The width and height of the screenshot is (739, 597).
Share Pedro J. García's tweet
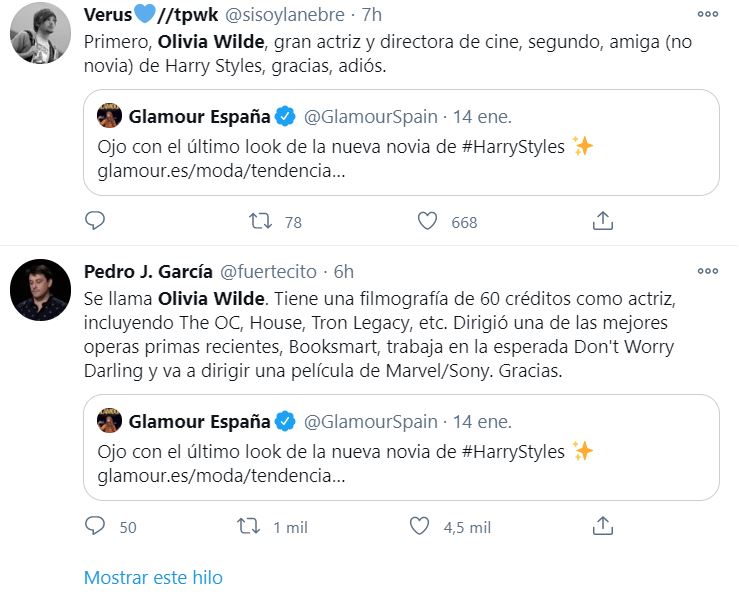click(603, 525)
